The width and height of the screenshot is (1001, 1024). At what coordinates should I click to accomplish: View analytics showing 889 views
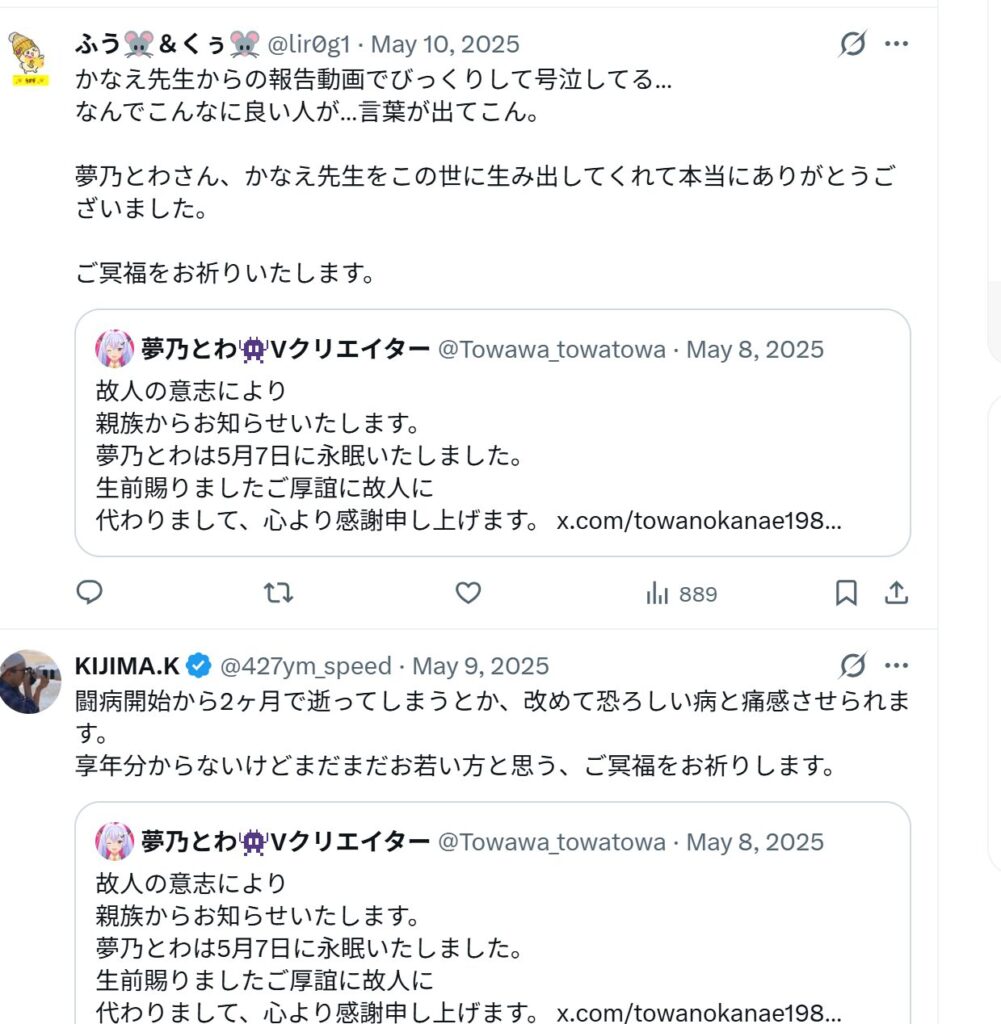point(682,594)
